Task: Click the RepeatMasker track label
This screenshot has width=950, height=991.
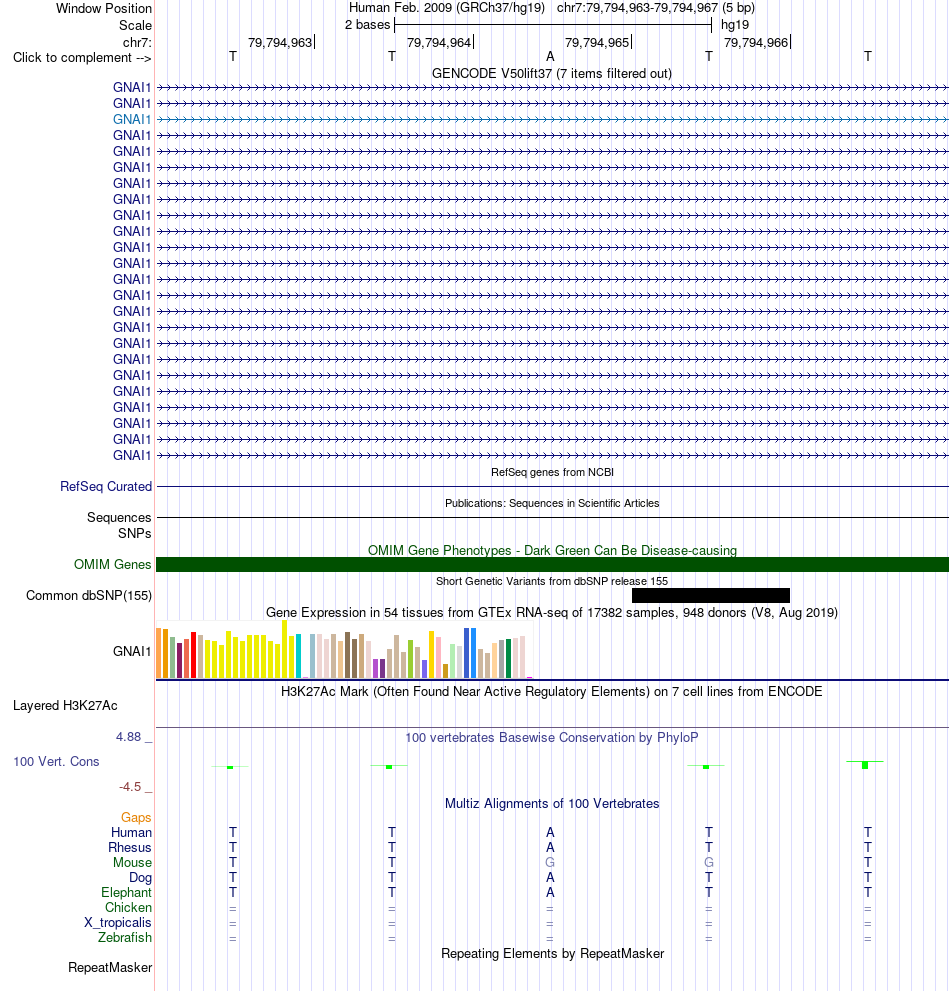Action: tap(110, 968)
